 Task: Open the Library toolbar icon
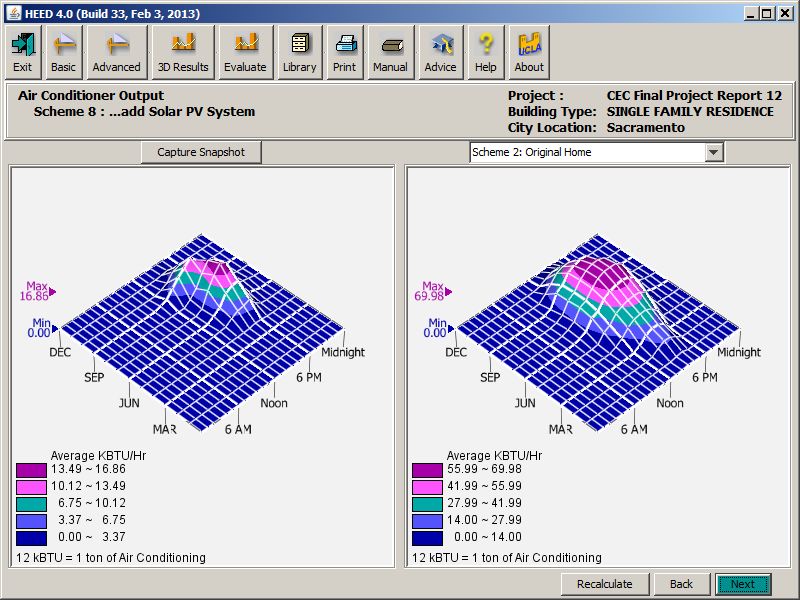(x=300, y=53)
